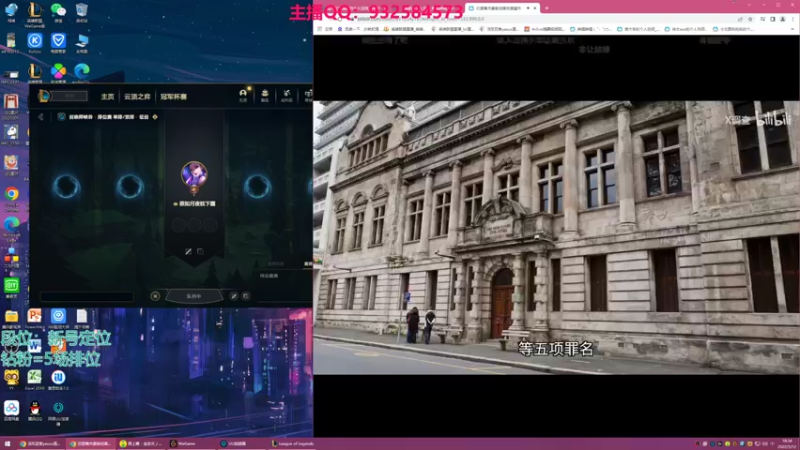Screen dimensions: 800x450
Task: Open a new Chrome tab with plus button
Action: pos(546,8)
